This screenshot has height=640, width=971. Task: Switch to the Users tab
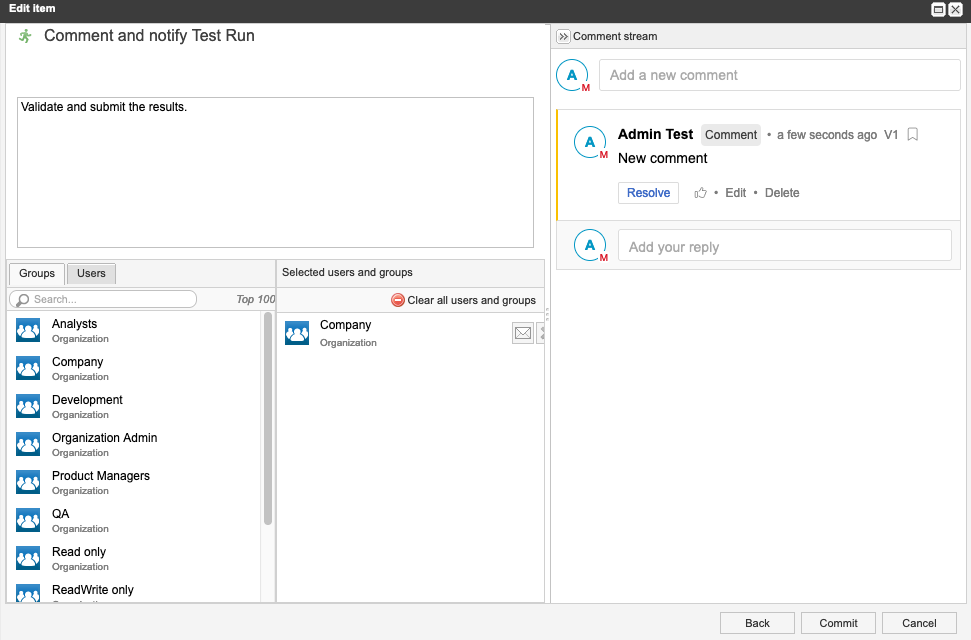91,273
